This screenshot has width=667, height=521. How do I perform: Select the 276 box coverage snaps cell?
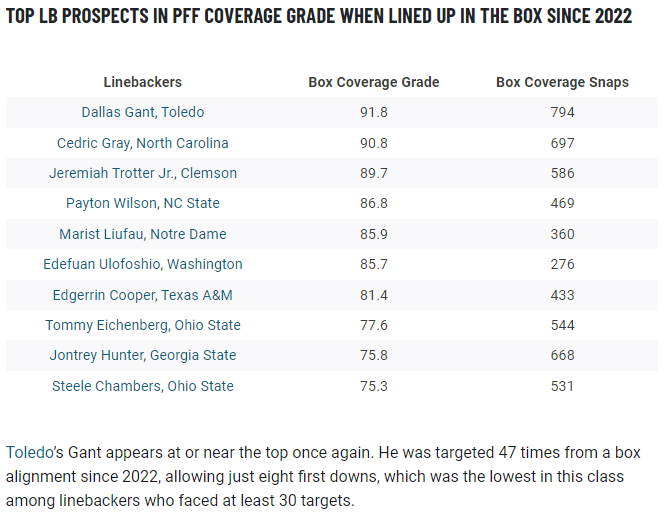(x=562, y=264)
